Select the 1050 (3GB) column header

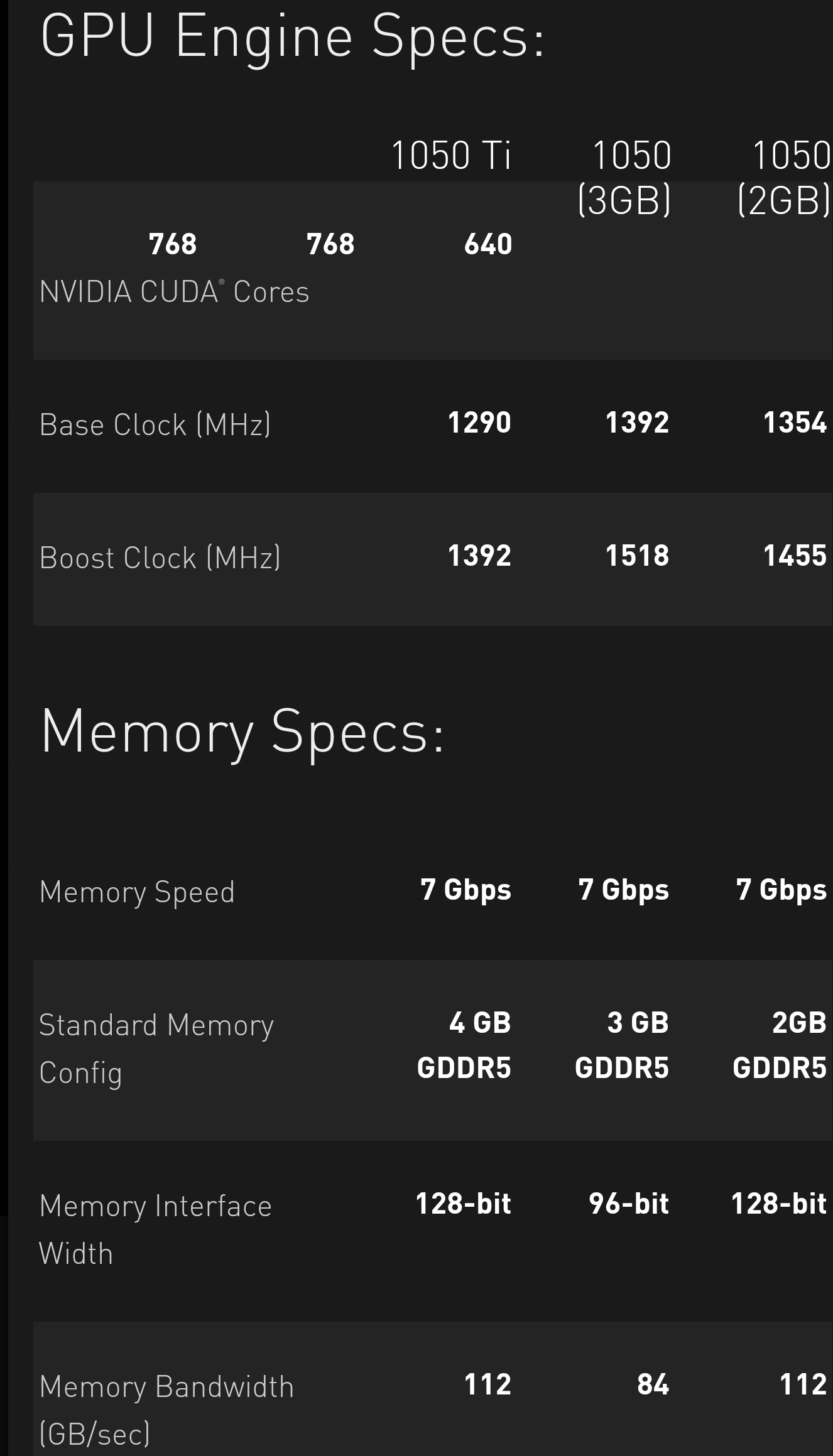point(624,178)
